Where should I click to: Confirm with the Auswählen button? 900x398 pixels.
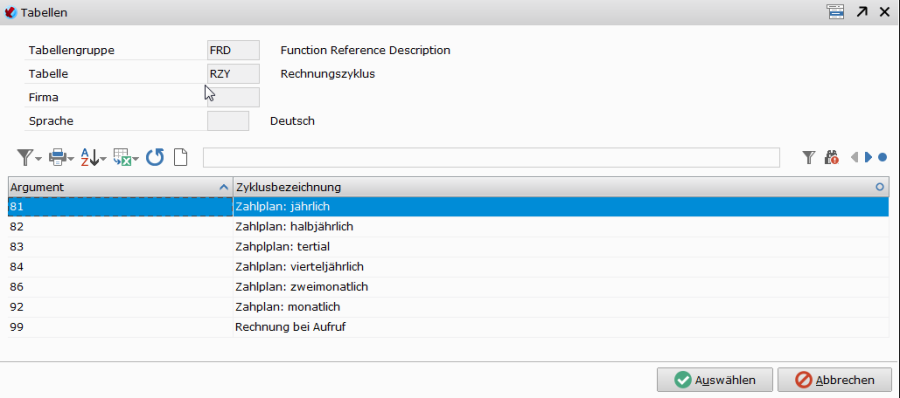click(x=715, y=380)
